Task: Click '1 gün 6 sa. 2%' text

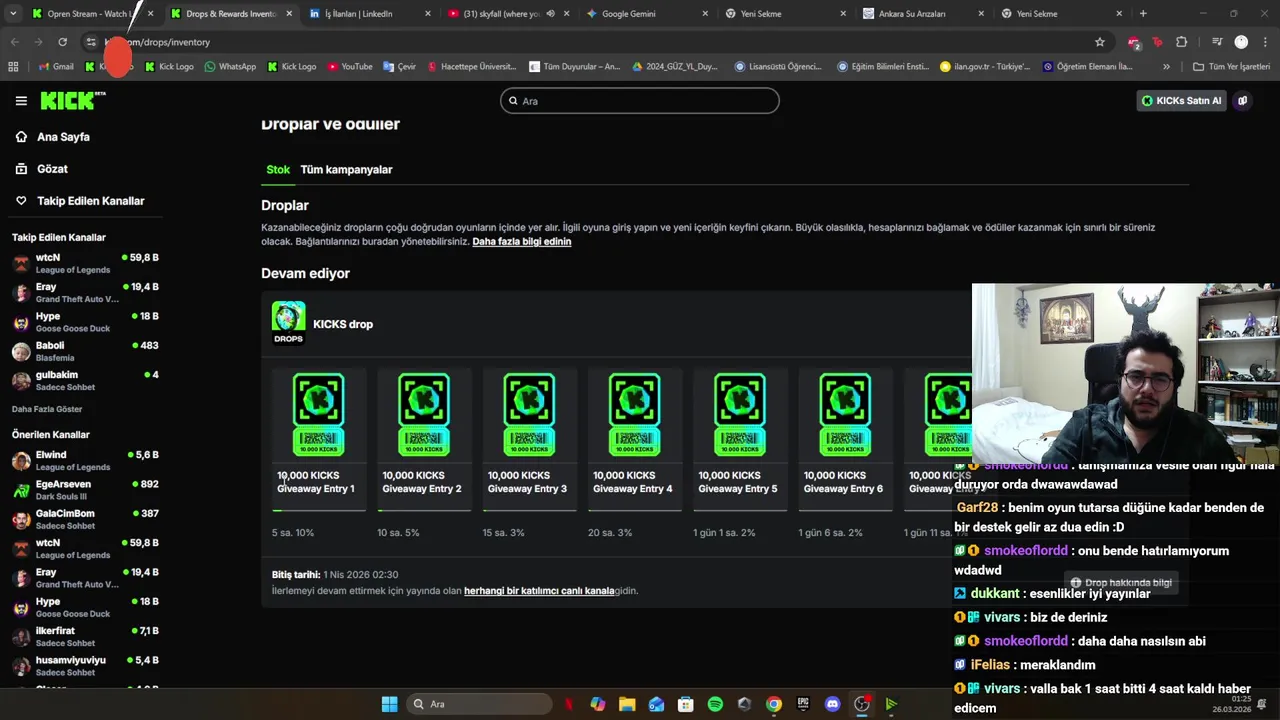Action: [x=830, y=533]
